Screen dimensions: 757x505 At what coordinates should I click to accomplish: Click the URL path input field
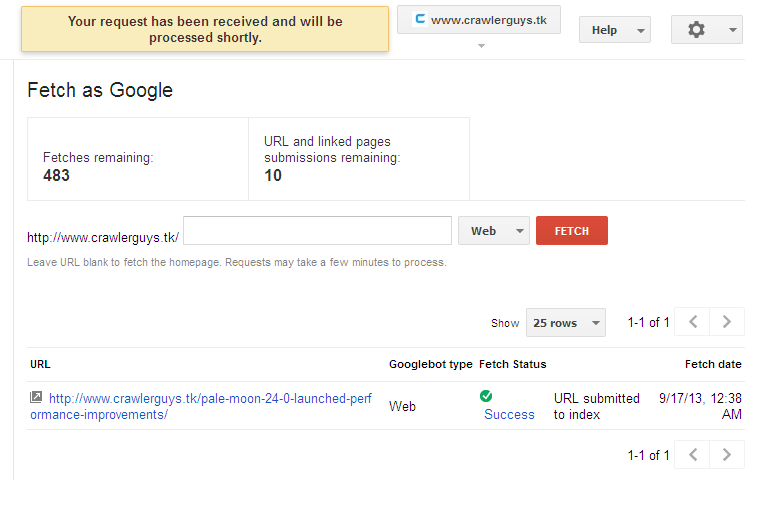coord(317,231)
